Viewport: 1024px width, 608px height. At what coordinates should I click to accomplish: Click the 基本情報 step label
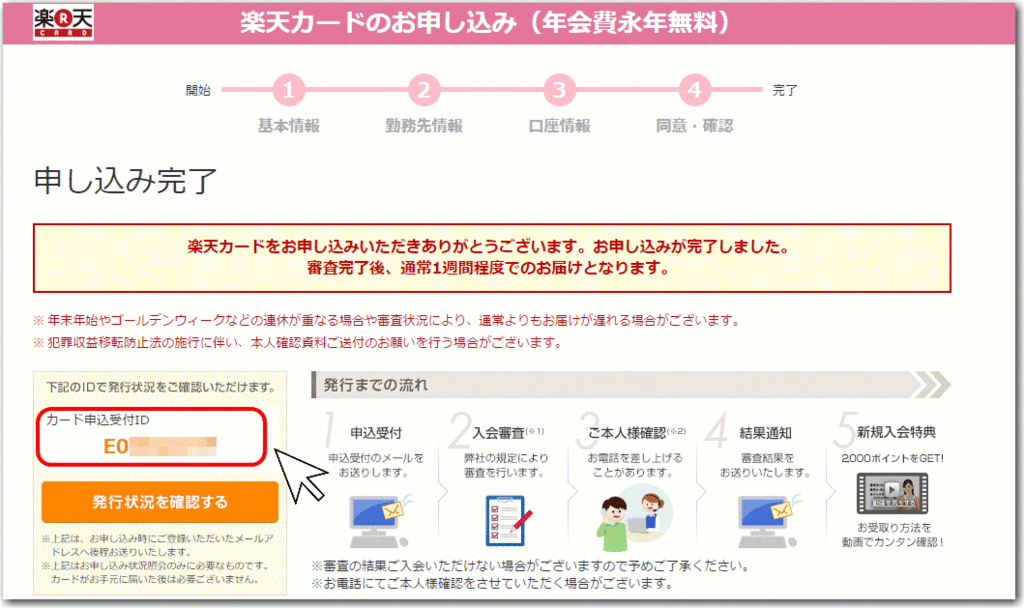coord(289,125)
